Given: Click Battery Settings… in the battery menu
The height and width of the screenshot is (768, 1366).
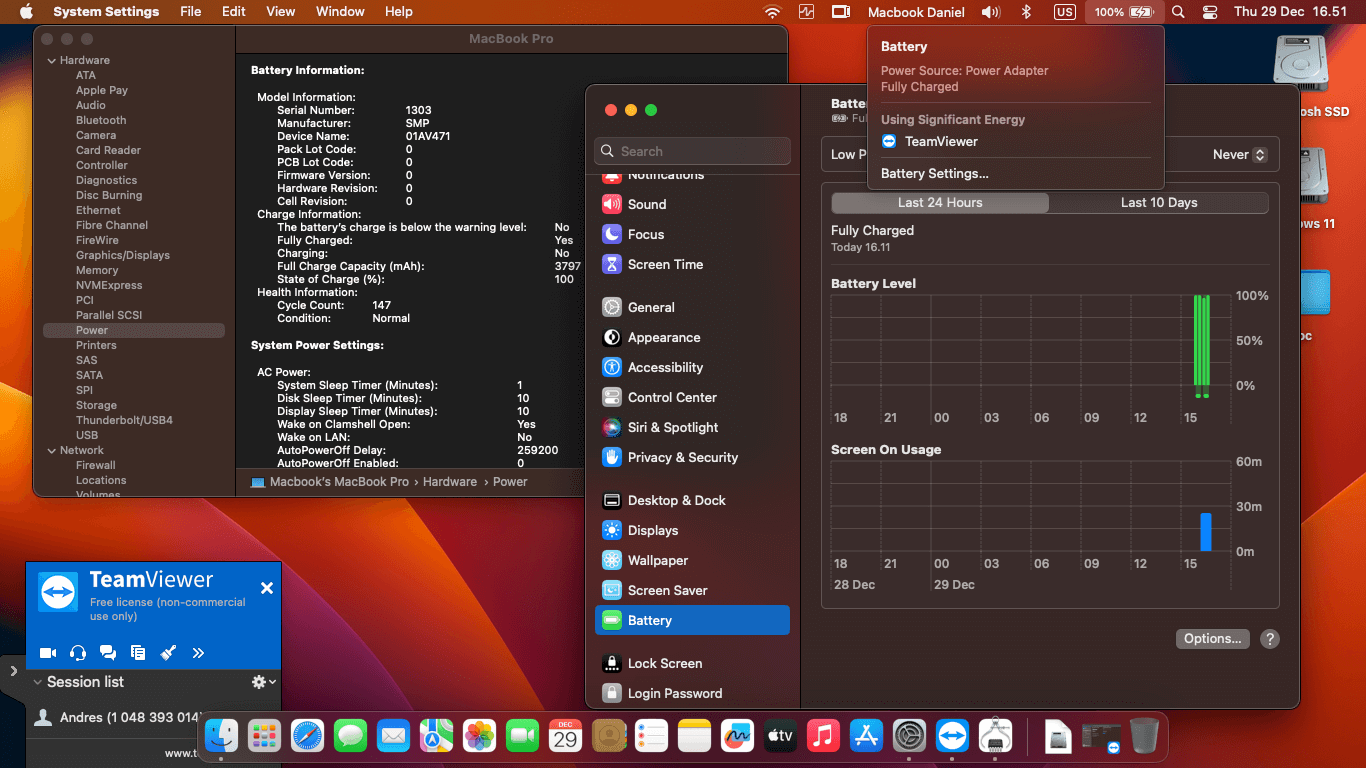Looking at the screenshot, I should 935,173.
